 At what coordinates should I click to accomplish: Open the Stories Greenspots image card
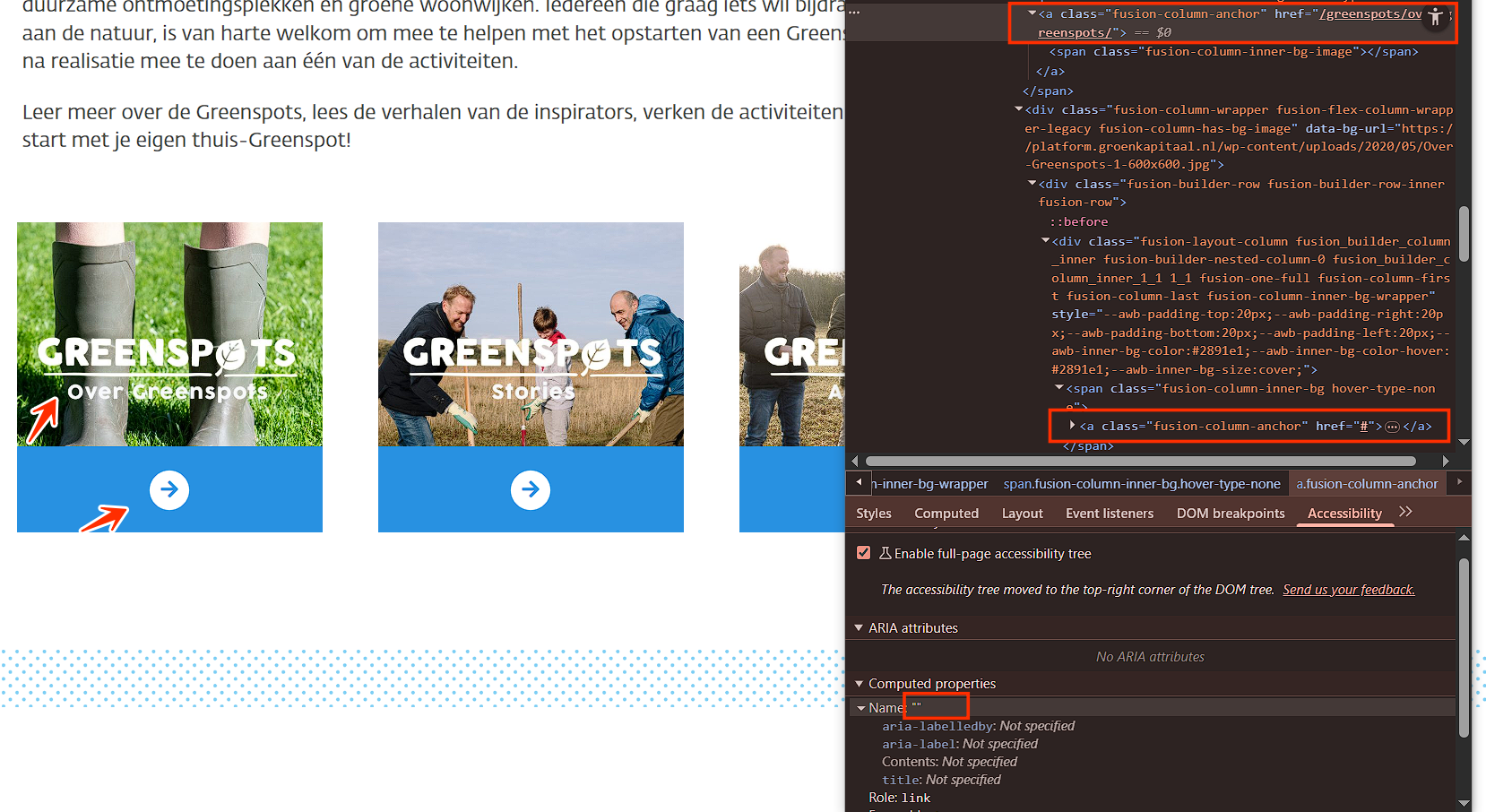coord(531,334)
